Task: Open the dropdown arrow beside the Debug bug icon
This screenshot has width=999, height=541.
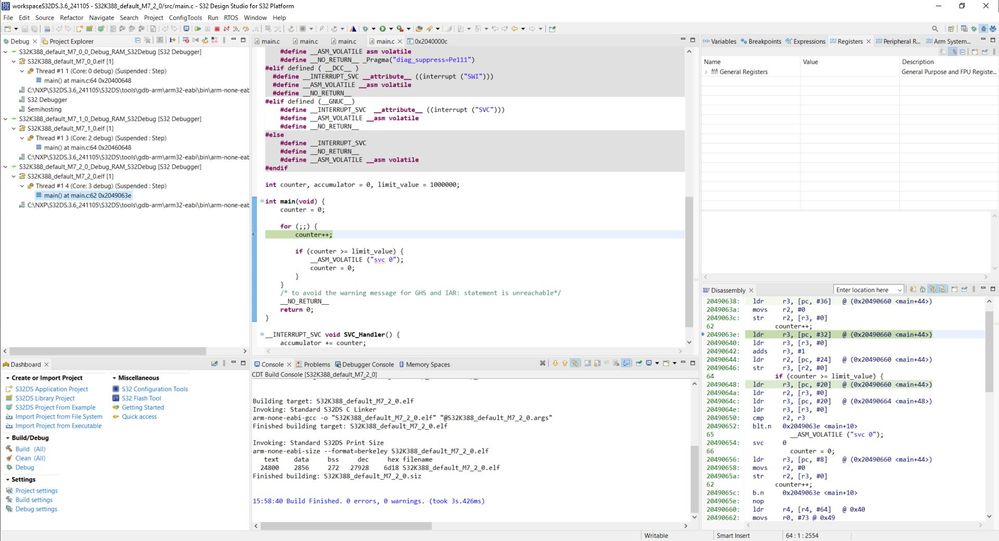Action: point(373,29)
